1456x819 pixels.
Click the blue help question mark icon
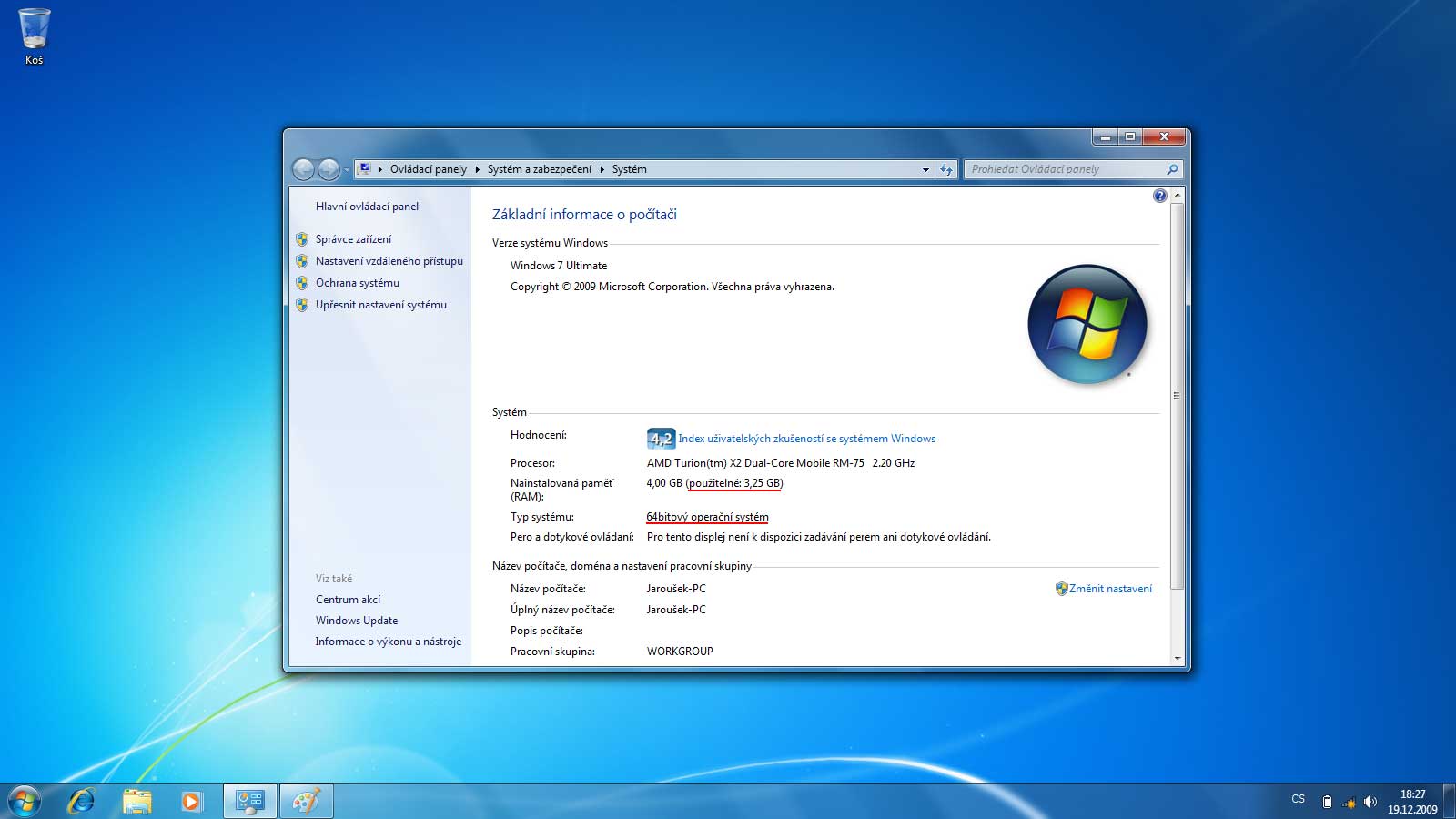[x=1159, y=196]
